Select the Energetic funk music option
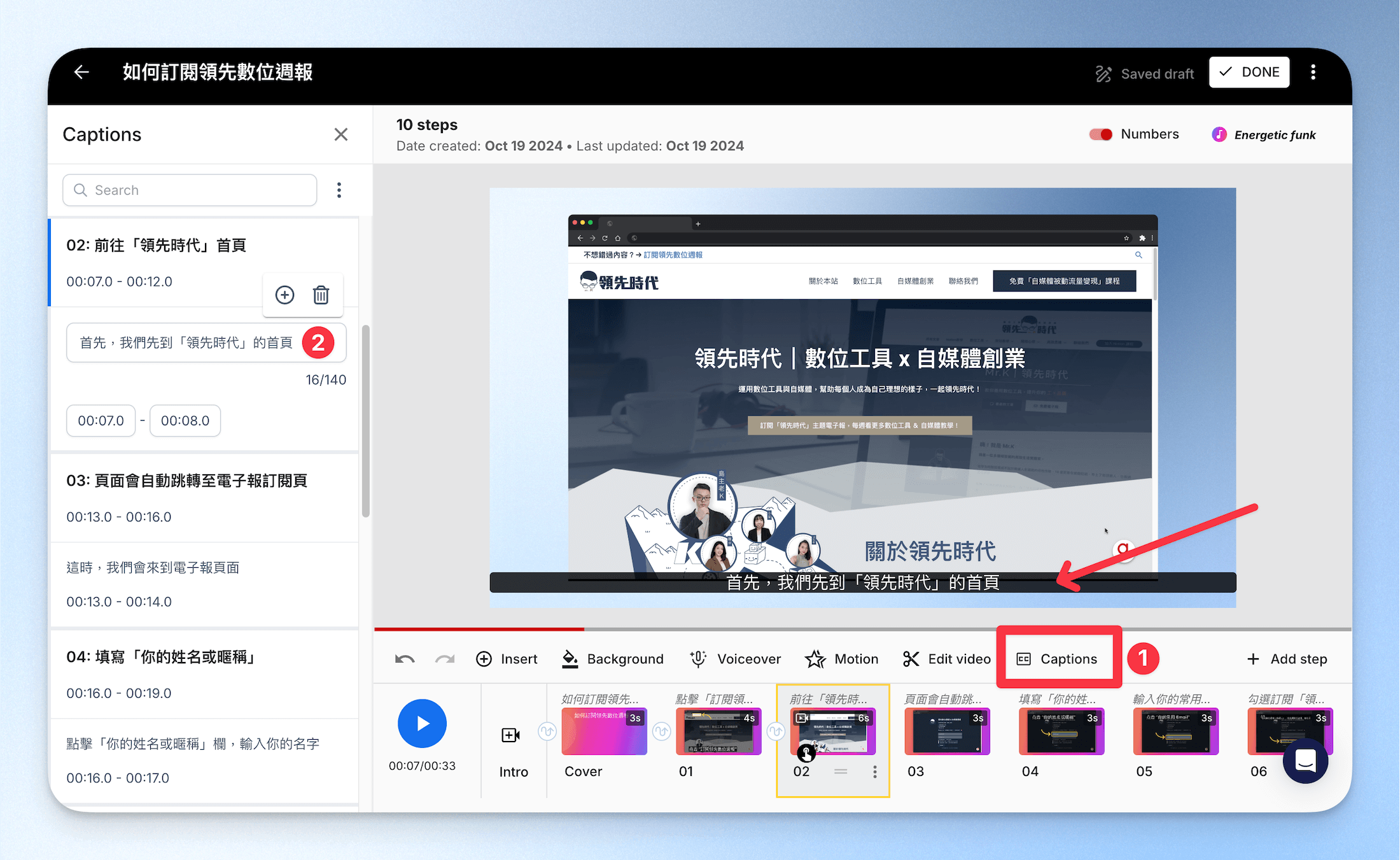 click(1264, 134)
